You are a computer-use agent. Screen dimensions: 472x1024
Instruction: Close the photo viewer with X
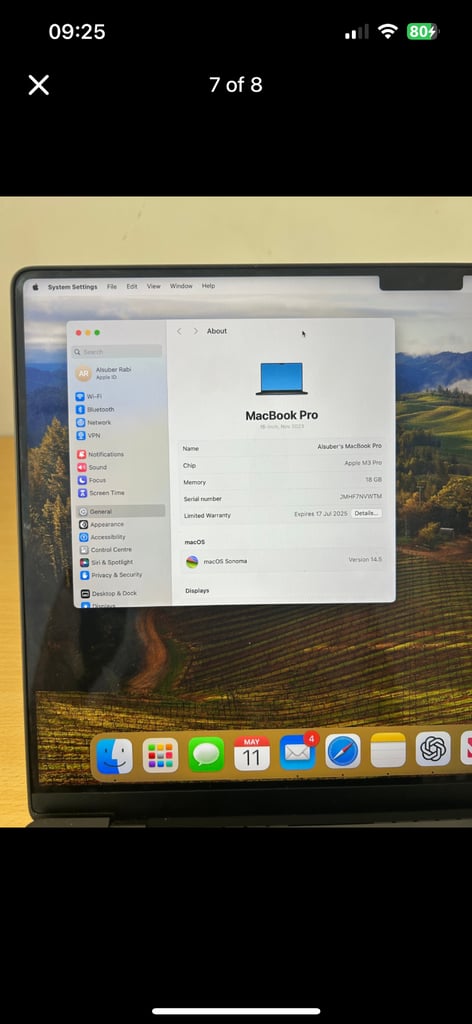39,85
